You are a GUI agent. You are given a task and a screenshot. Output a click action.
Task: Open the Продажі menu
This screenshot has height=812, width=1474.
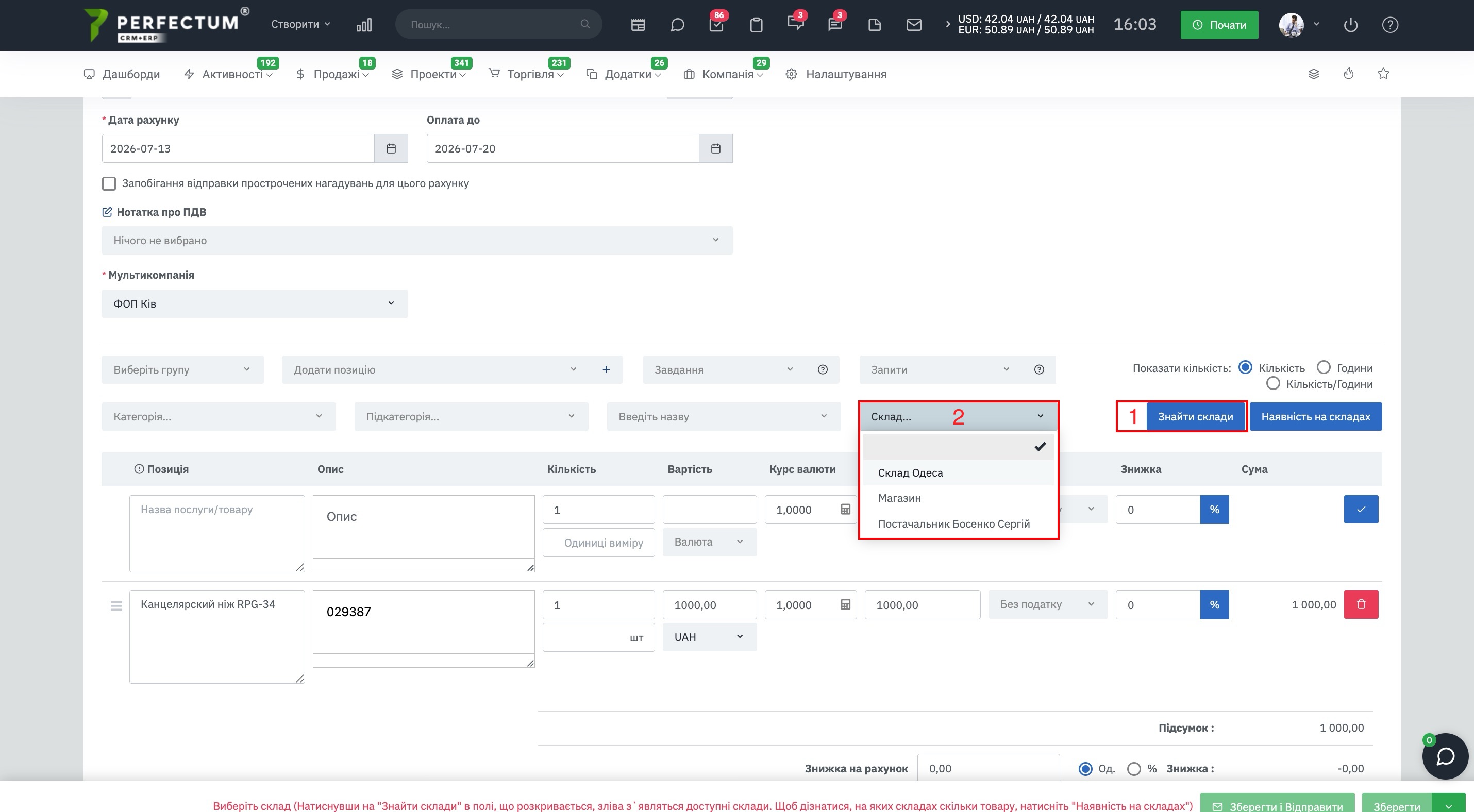click(337, 74)
